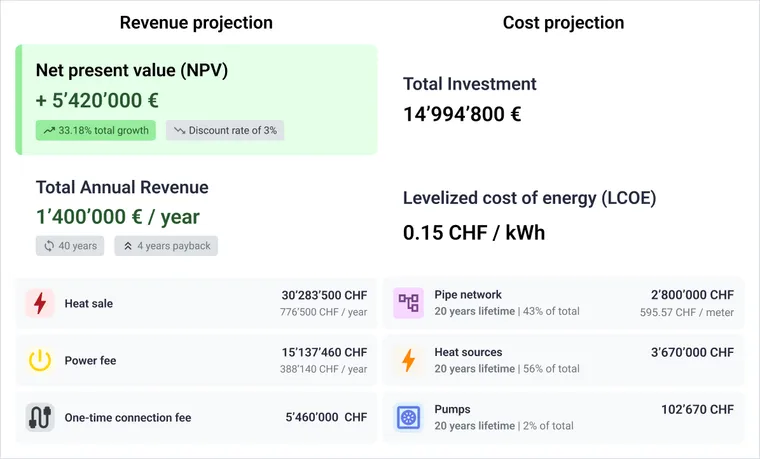Click the One-time connection fee label
Image resolution: width=760 pixels, height=459 pixels.
pos(128,417)
